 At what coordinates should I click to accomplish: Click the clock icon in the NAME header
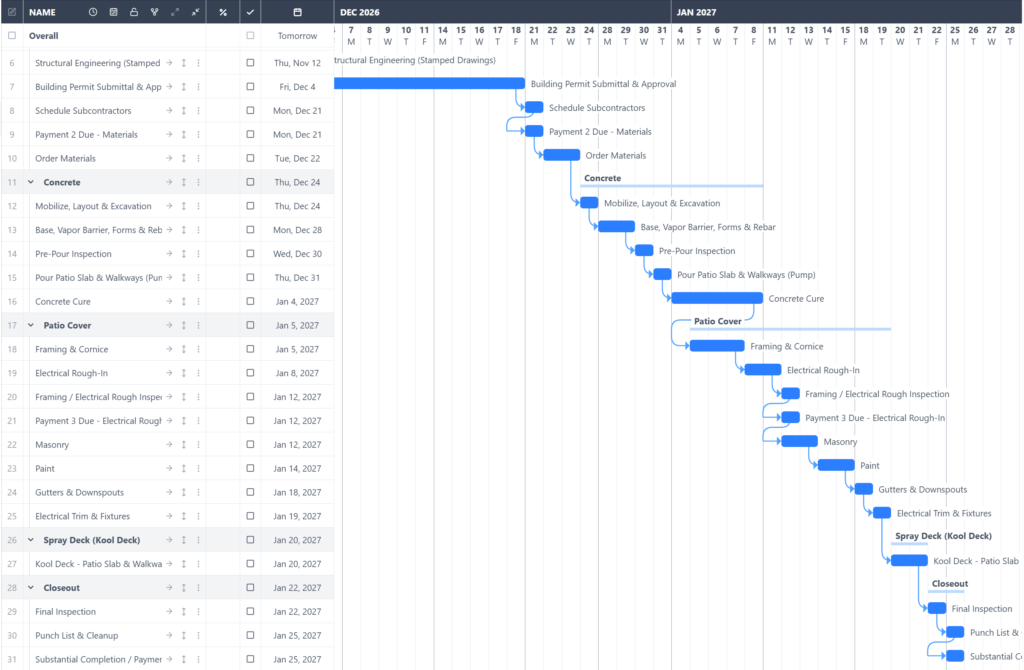pos(93,12)
